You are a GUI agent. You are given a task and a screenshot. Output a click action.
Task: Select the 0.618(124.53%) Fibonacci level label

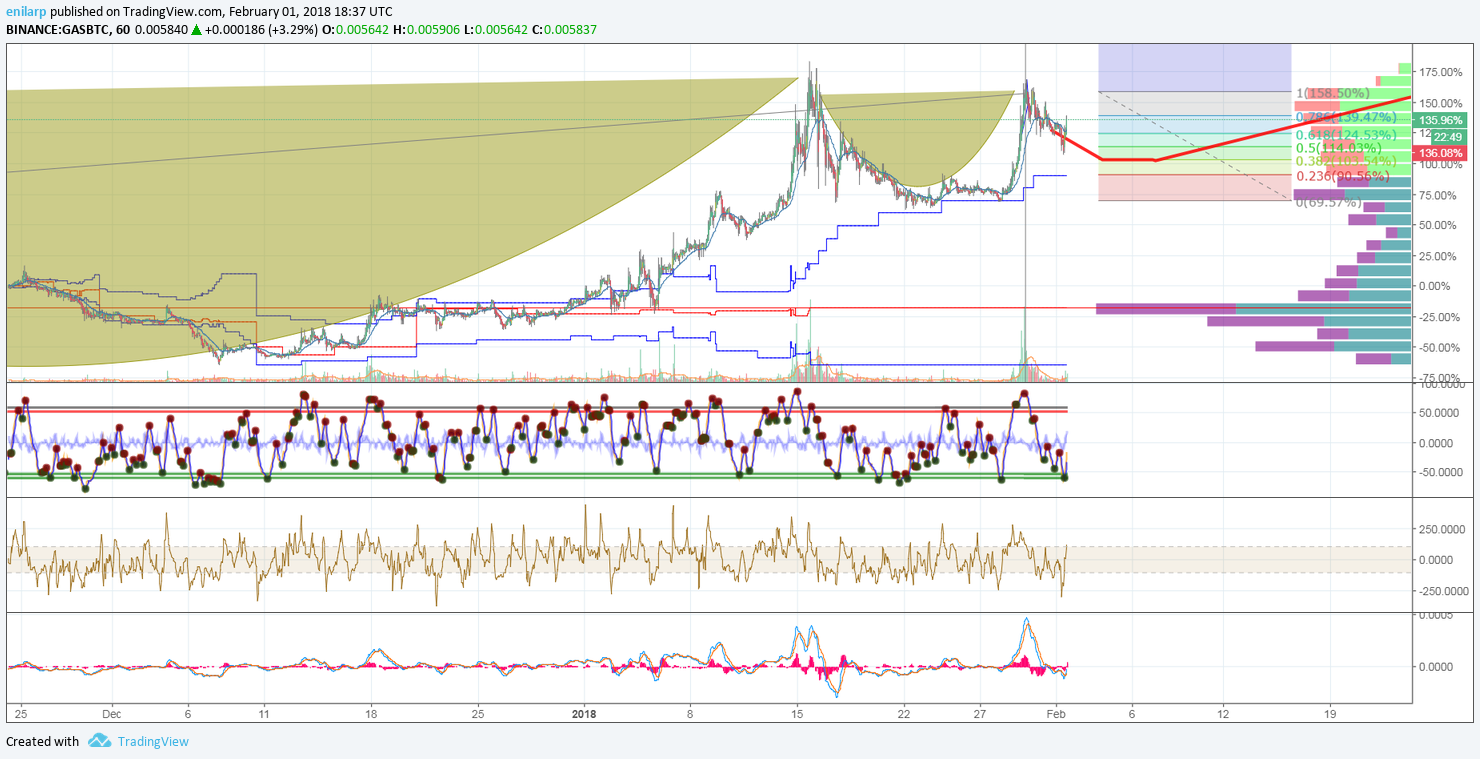(1346, 135)
